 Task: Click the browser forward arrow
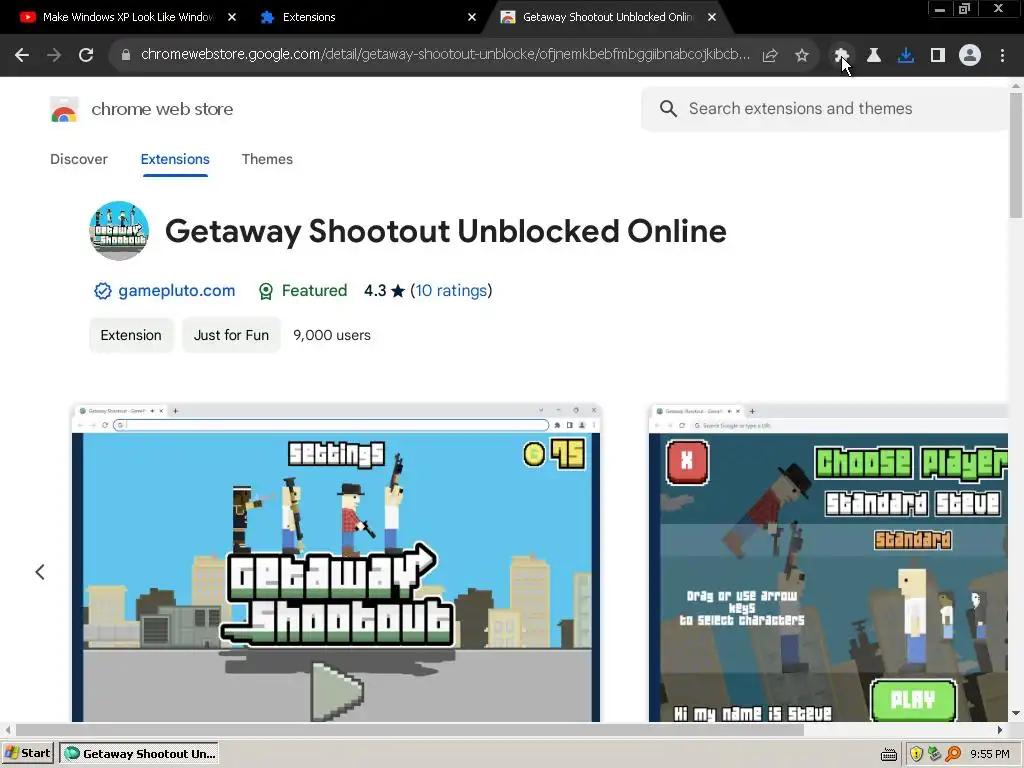tap(54, 55)
